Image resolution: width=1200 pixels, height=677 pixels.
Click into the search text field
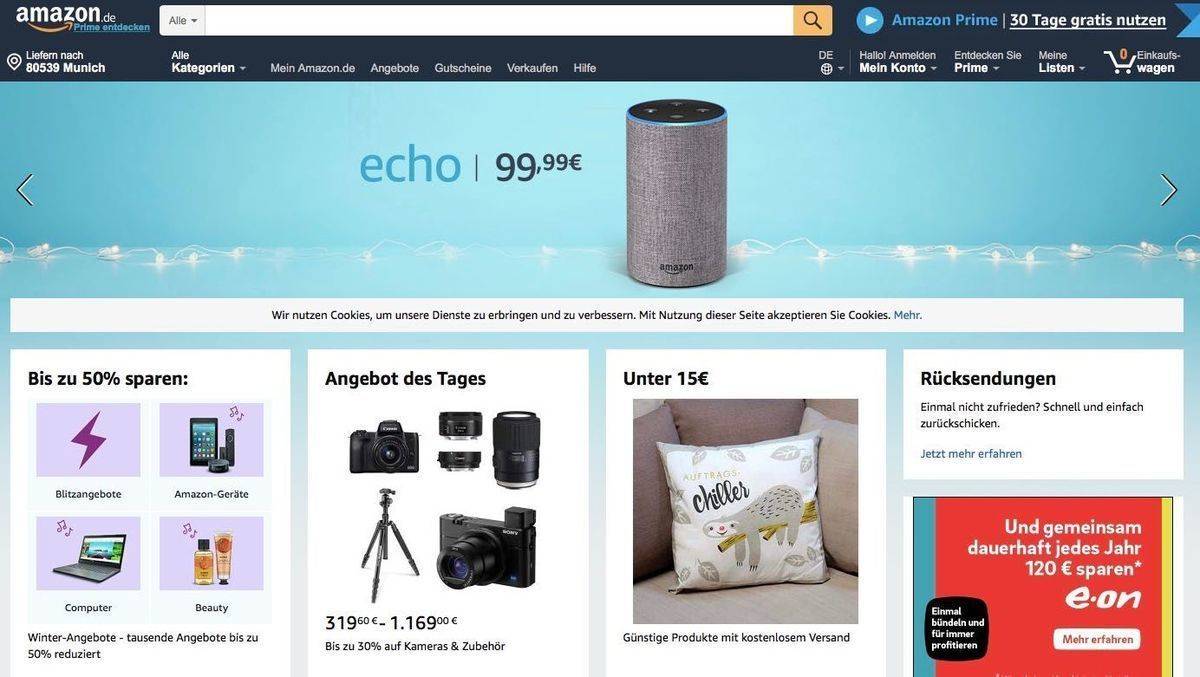pyautogui.click(x=499, y=20)
